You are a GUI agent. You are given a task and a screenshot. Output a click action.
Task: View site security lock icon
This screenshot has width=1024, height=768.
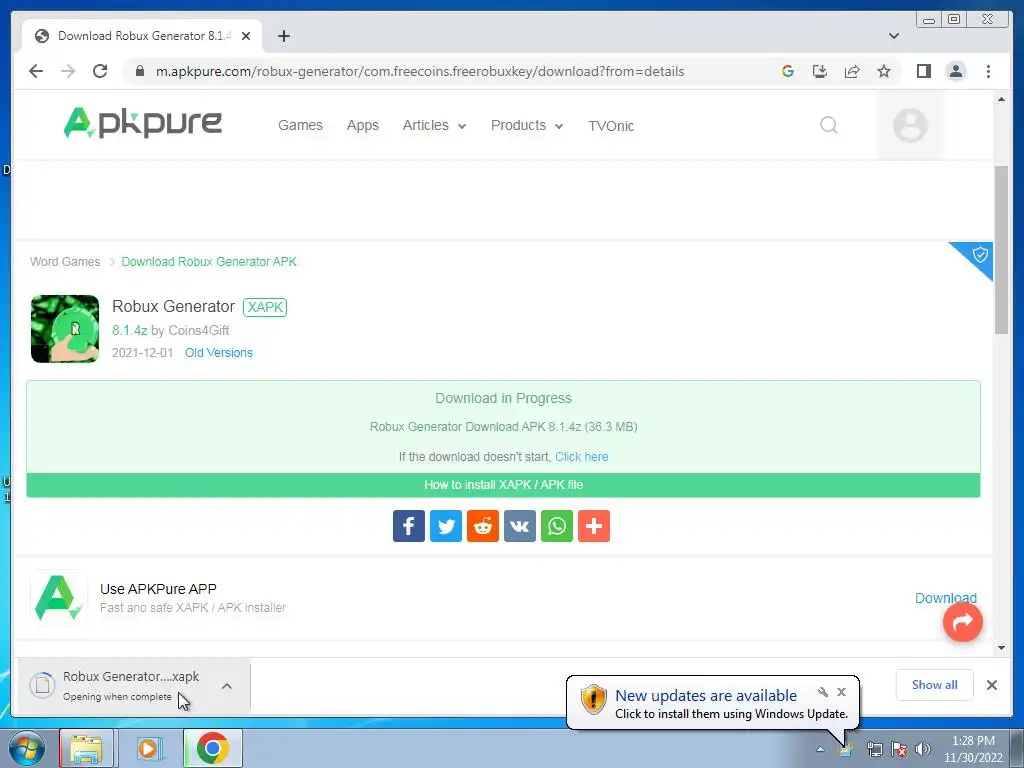(x=139, y=71)
